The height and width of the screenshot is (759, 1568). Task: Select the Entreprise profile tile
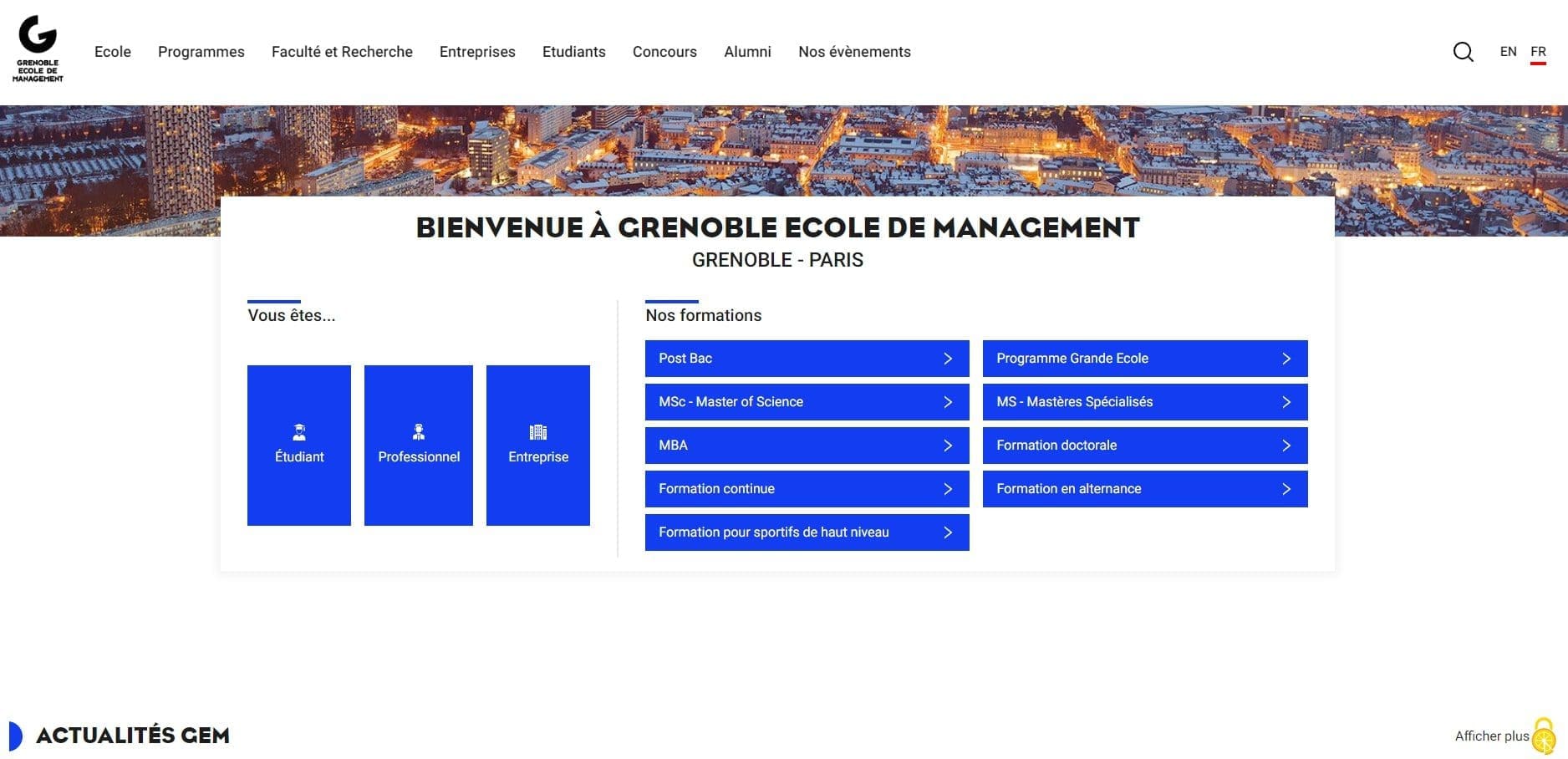coord(538,446)
